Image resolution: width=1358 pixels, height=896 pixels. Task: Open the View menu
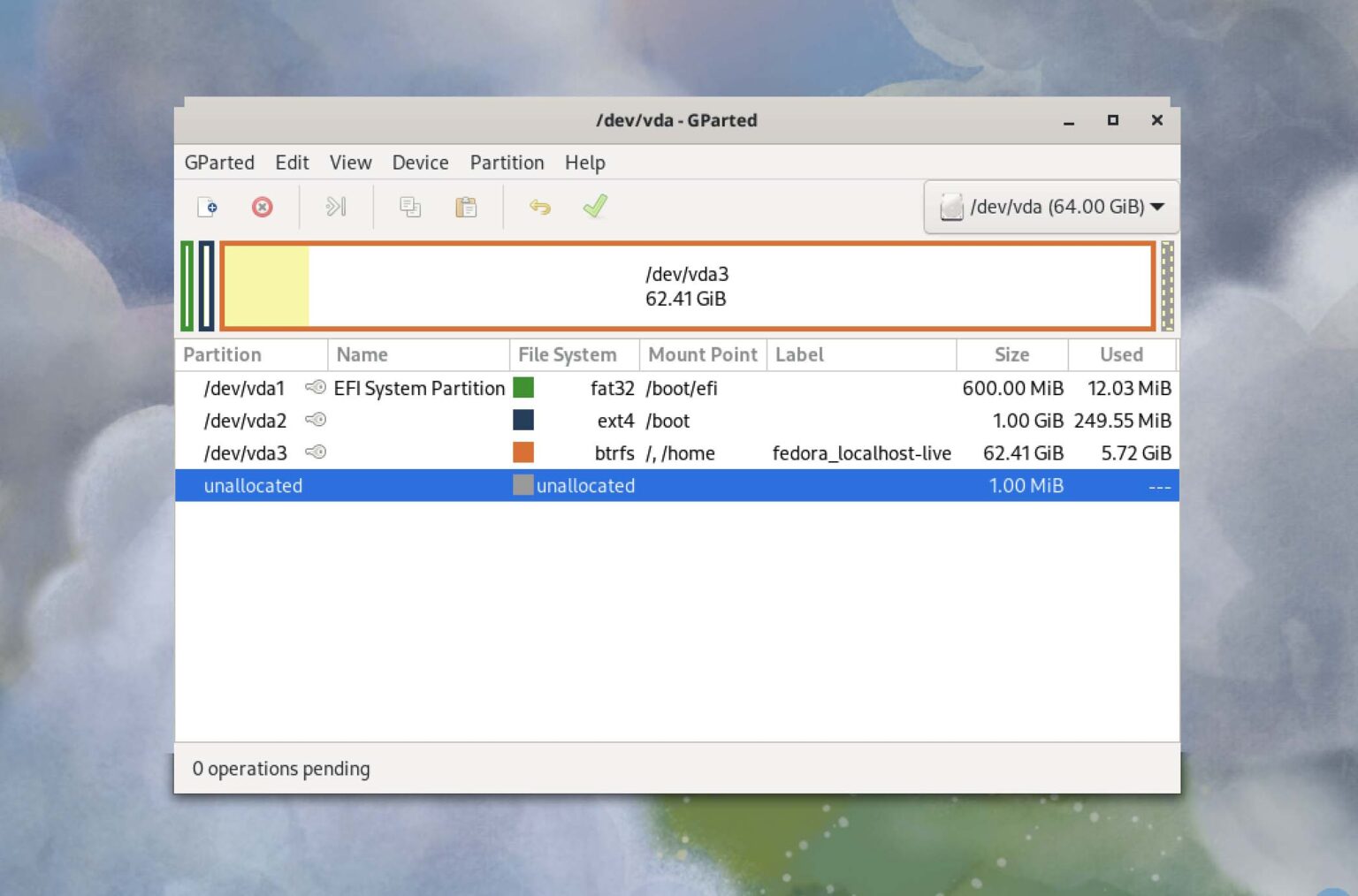[350, 163]
